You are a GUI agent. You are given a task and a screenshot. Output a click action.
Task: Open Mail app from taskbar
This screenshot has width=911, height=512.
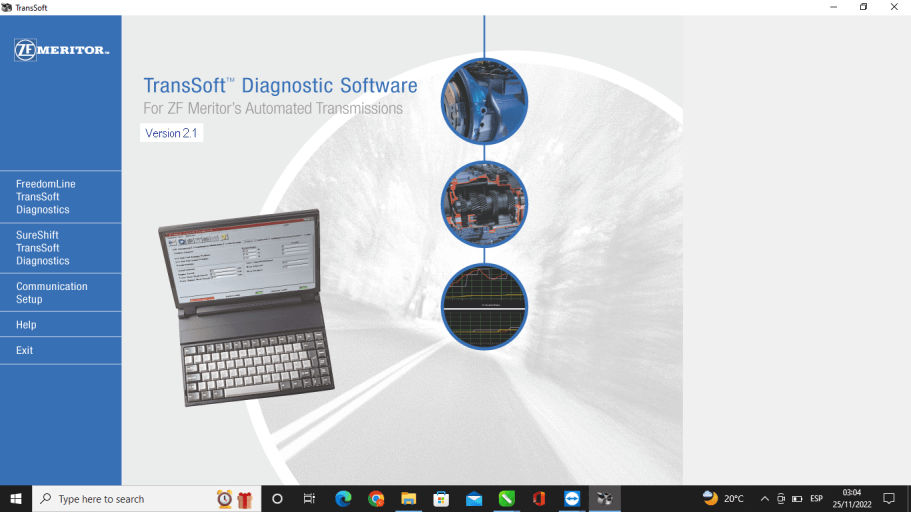[x=473, y=498]
